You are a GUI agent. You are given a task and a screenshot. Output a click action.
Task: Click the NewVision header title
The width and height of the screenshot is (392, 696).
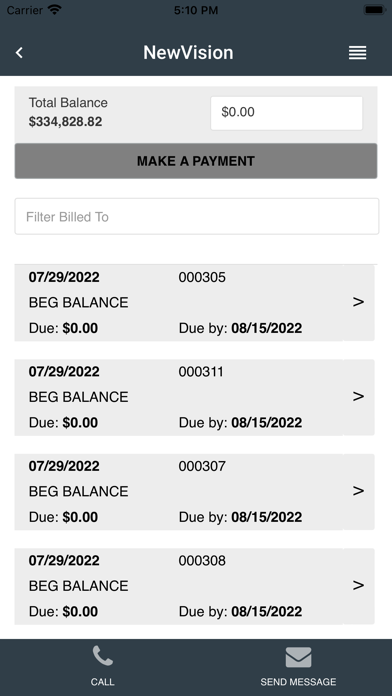pos(188,53)
